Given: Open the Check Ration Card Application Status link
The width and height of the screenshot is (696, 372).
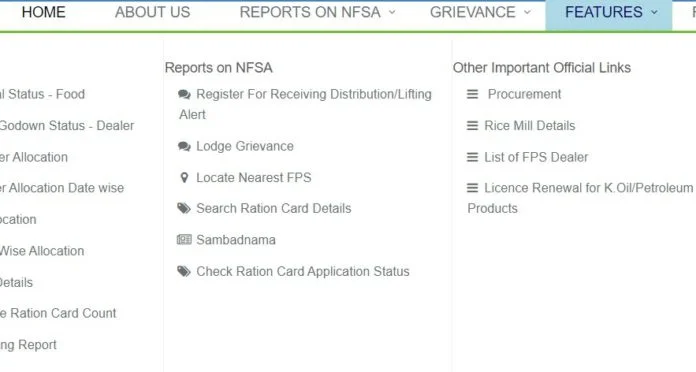Looking at the screenshot, I should pos(303,271).
